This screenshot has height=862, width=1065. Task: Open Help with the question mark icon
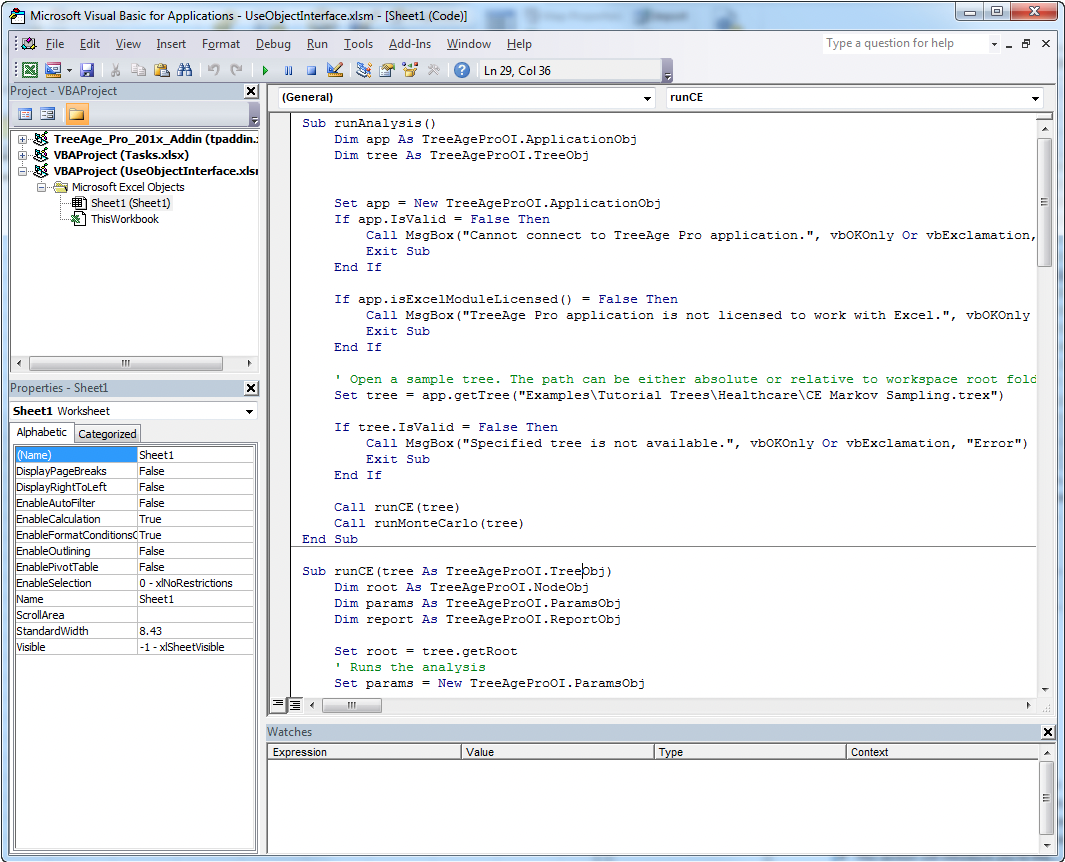[x=461, y=70]
